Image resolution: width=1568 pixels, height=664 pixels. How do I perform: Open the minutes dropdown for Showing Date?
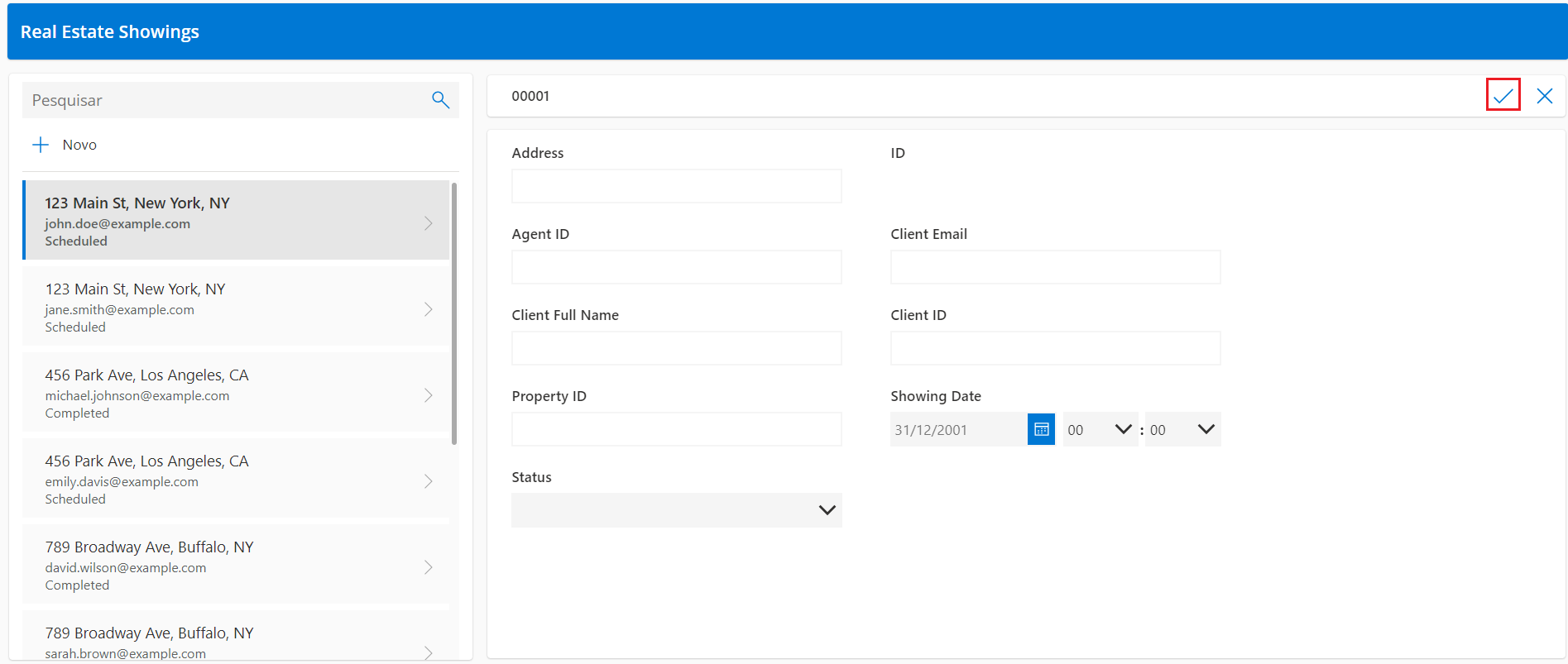1182,429
